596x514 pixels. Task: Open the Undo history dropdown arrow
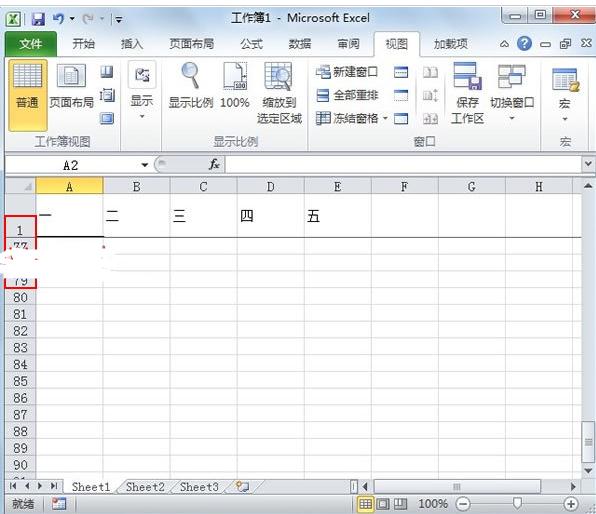point(72,19)
